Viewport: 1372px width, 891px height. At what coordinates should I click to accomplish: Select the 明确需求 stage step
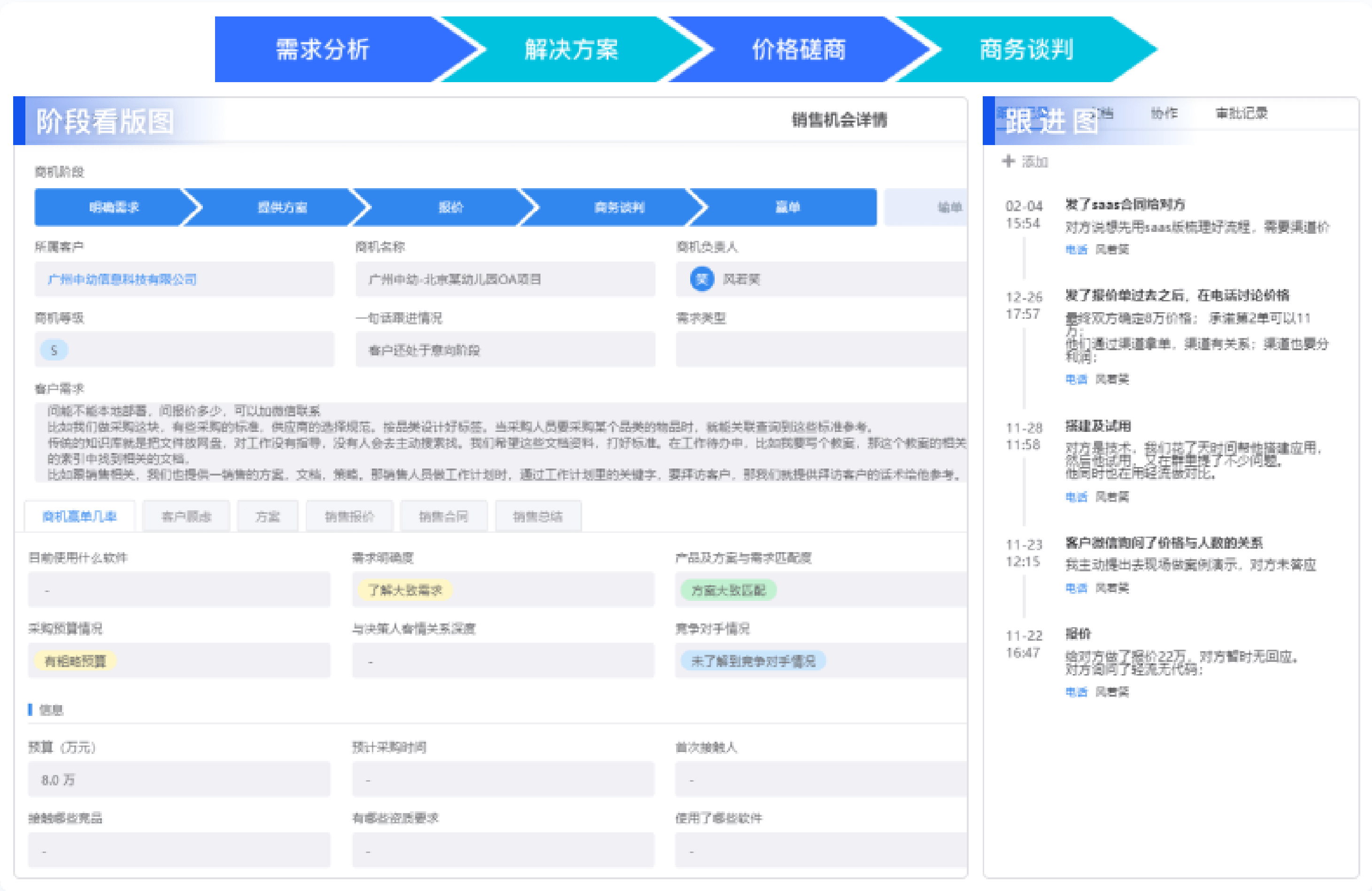114,207
